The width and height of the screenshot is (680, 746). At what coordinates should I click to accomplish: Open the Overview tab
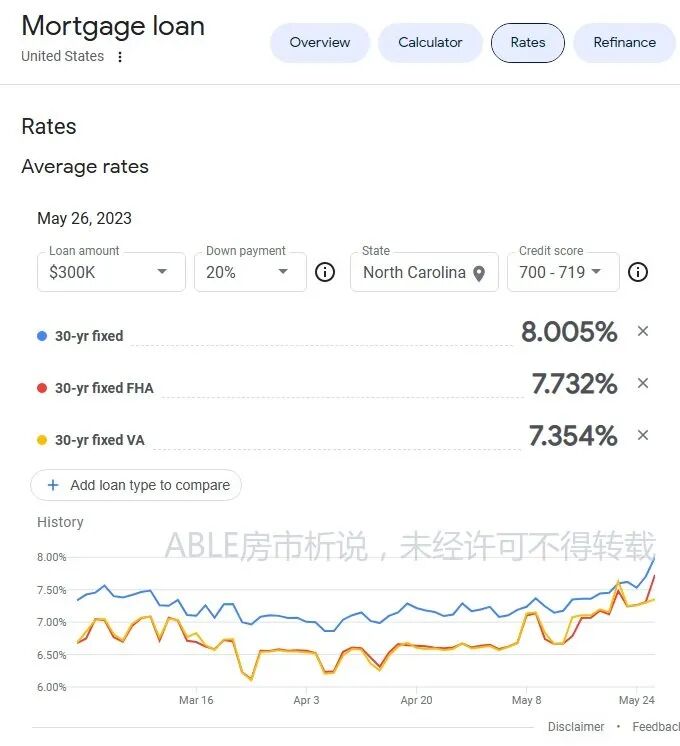click(x=320, y=43)
